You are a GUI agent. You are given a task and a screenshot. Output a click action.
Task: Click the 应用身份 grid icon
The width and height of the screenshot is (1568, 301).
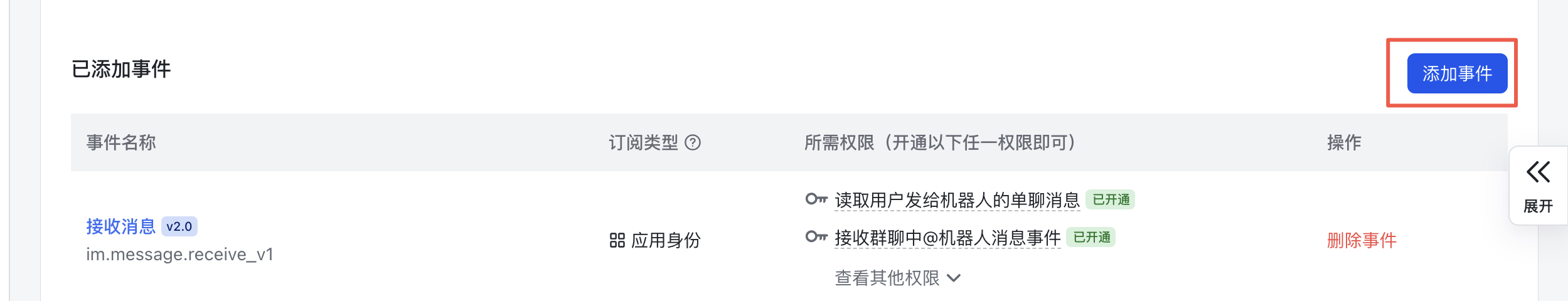pyautogui.click(x=617, y=240)
